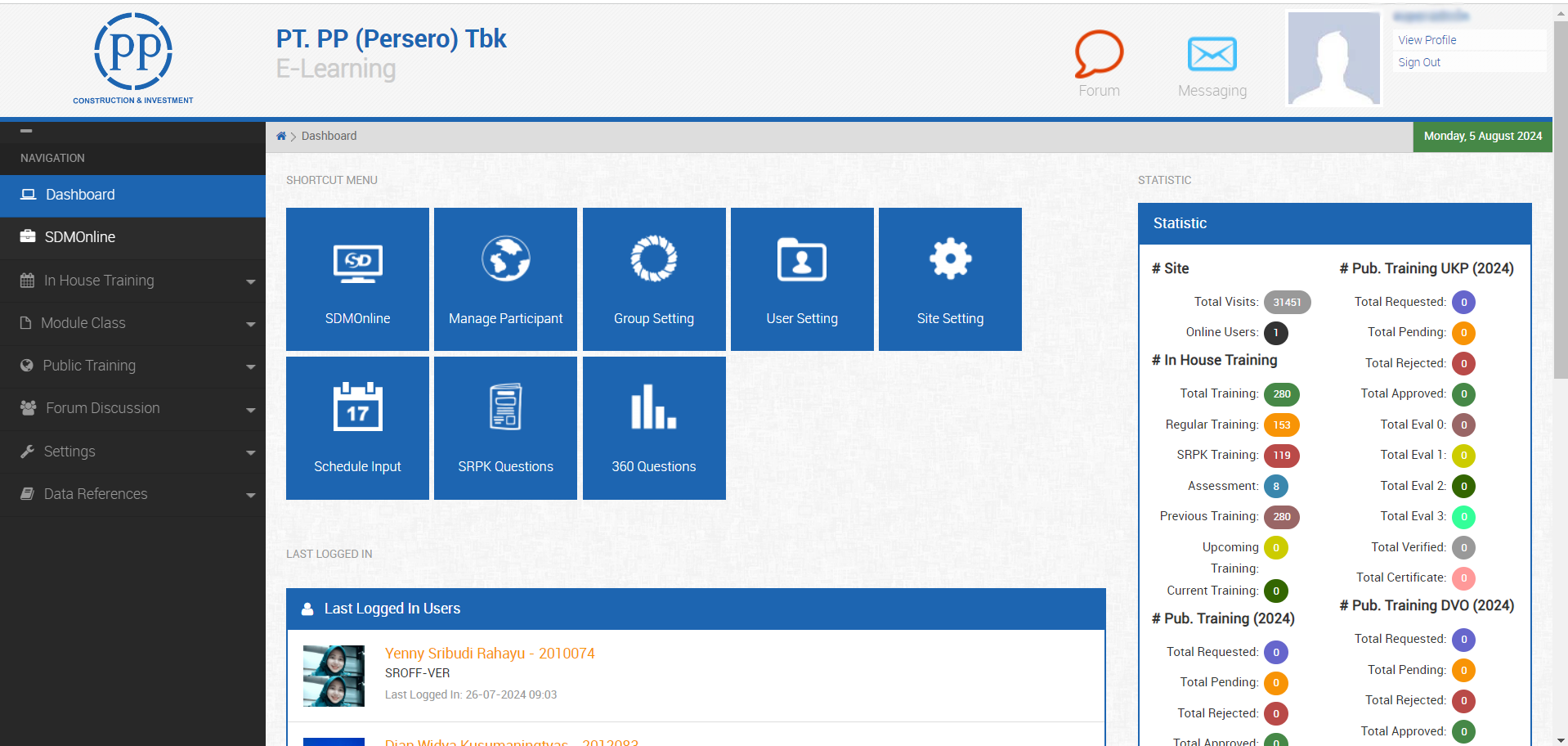Open the SRPK Questions shortcut tile
The image size is (1568, 746).
click(505, 427)
